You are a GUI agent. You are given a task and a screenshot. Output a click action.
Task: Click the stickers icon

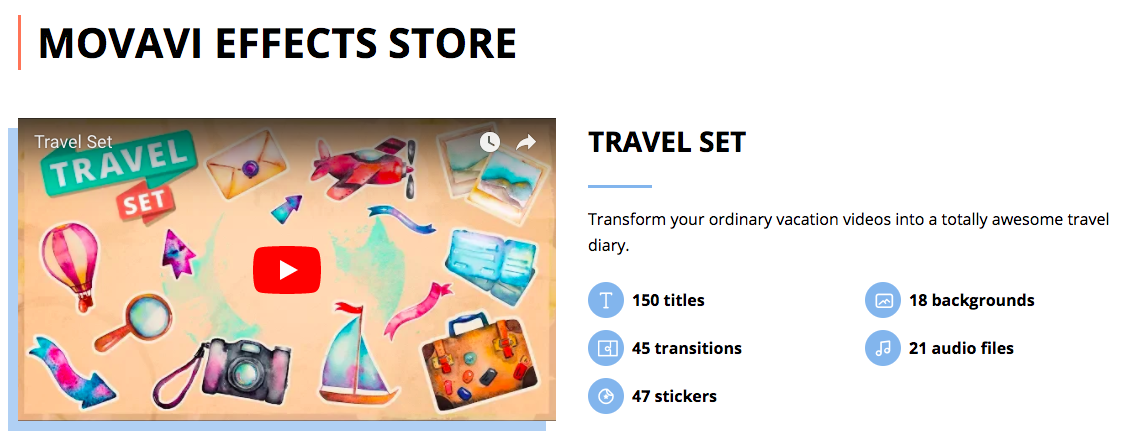[x=605, y=396]
